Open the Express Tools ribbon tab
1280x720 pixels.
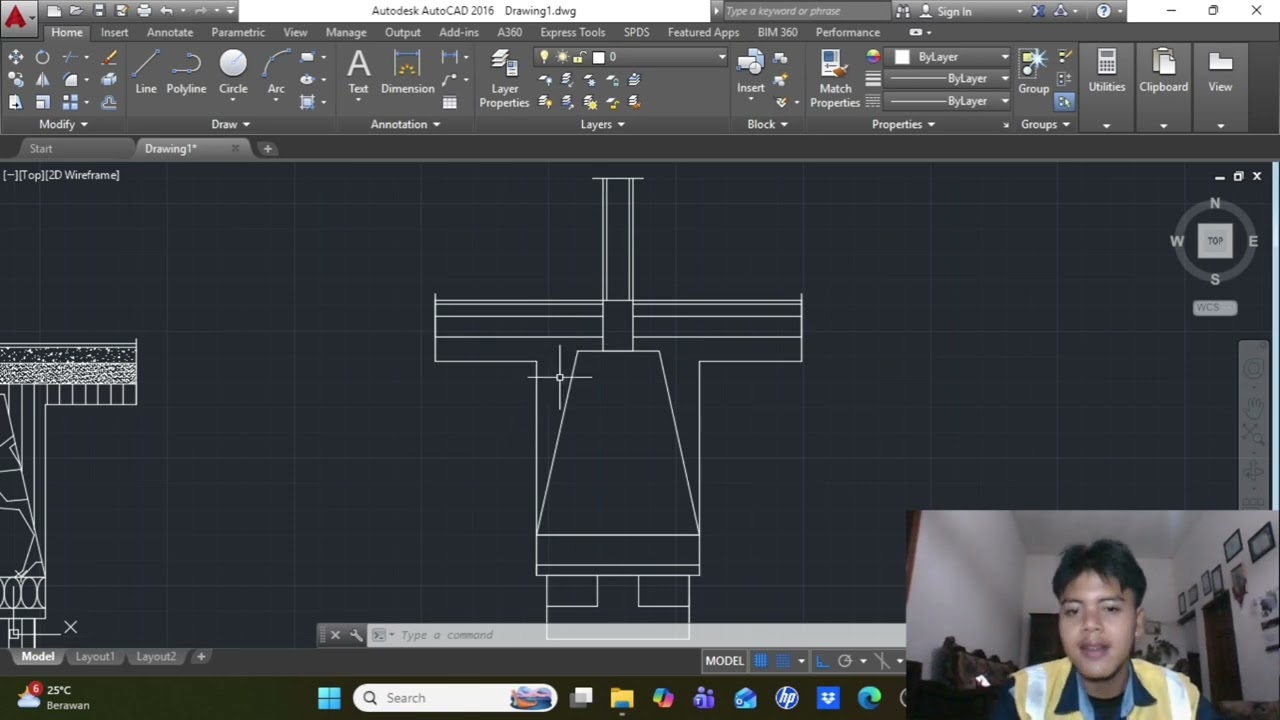(572, 32)
